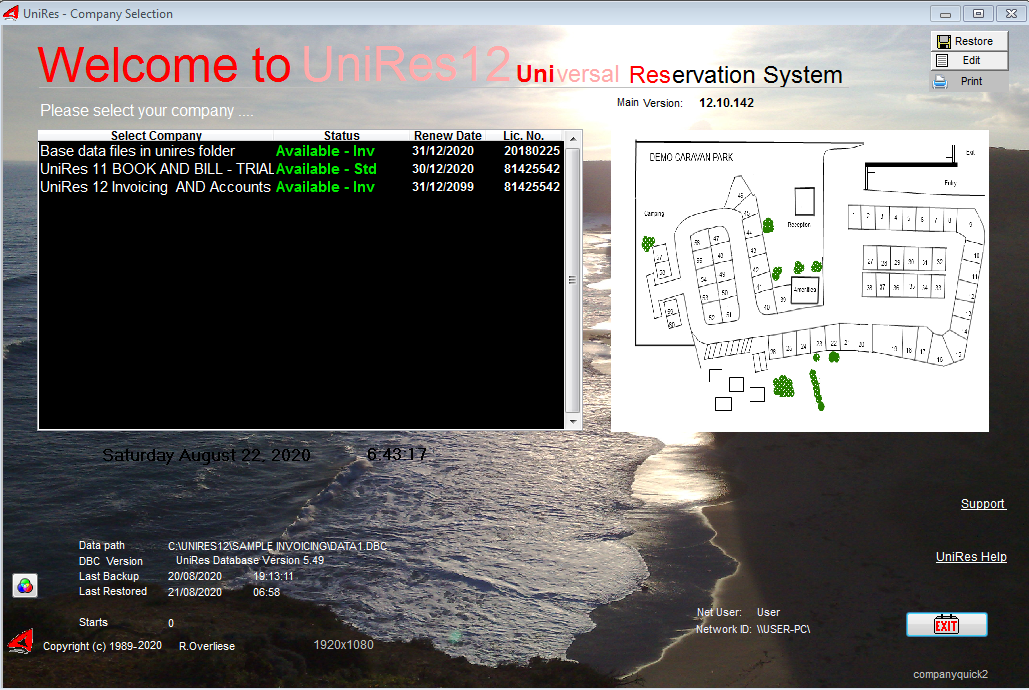
Task: Select 'UniRes 11 BOOK AND BILL - TRIAL' company
Action: 301,169
